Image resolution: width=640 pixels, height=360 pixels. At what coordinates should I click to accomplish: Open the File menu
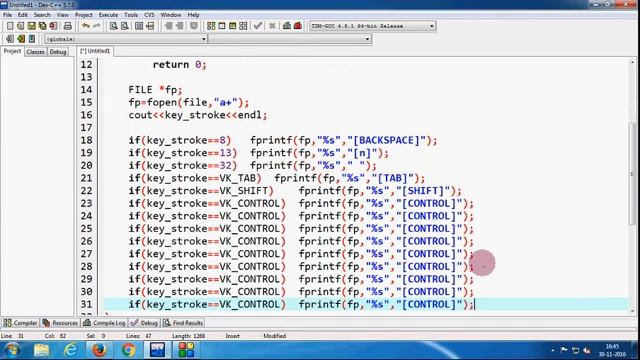pos(7,15)
